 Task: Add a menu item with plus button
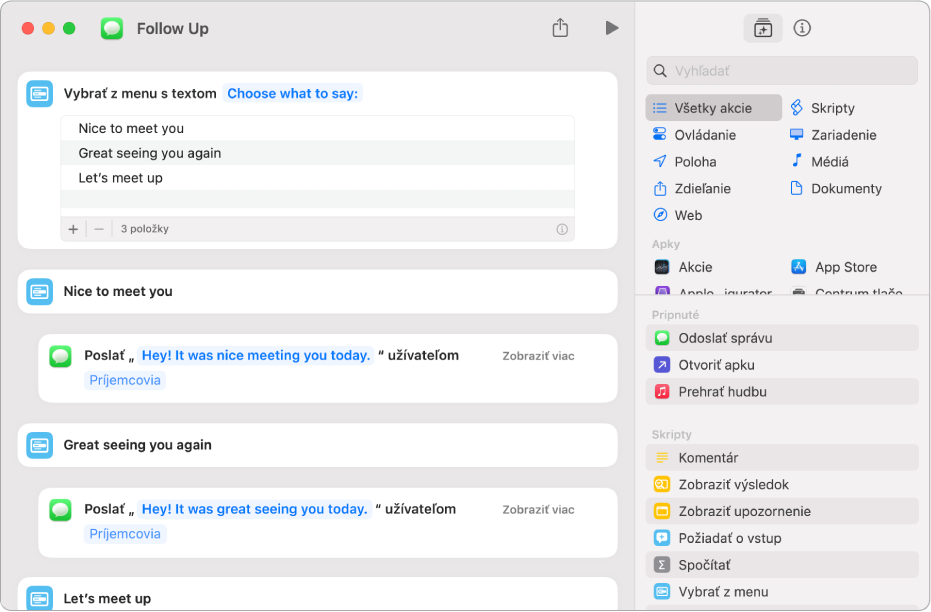tap(73, 229)
